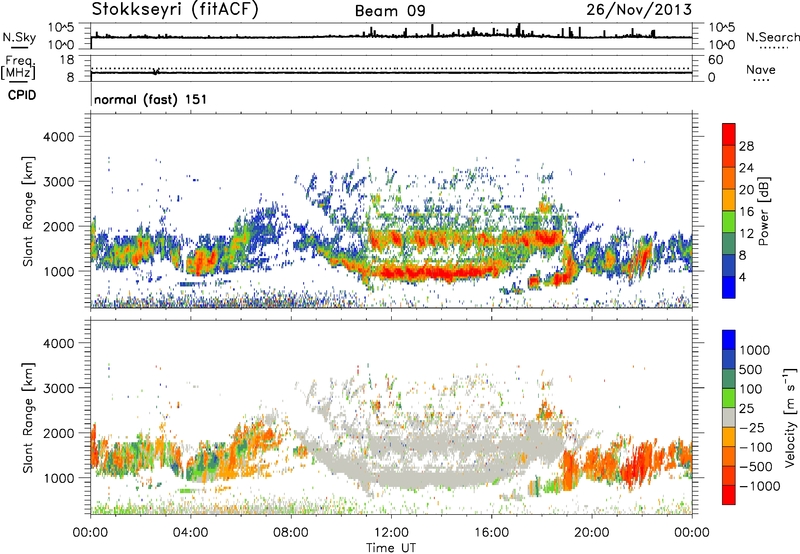Click the '20:00' time axis tick label
800x554 pixels.
[x=592, y=533]
